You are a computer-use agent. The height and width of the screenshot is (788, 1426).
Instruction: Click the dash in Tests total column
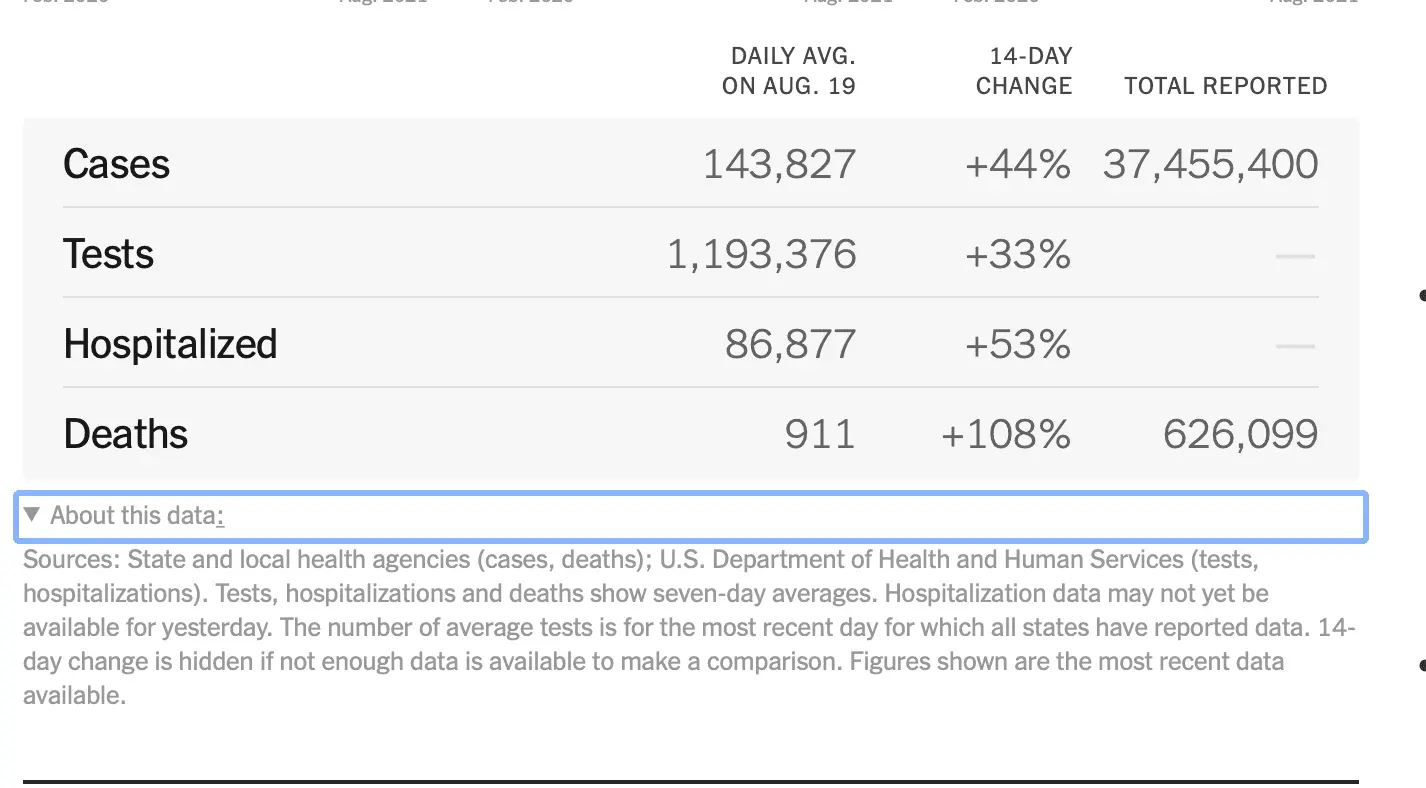coord(1295,257)
